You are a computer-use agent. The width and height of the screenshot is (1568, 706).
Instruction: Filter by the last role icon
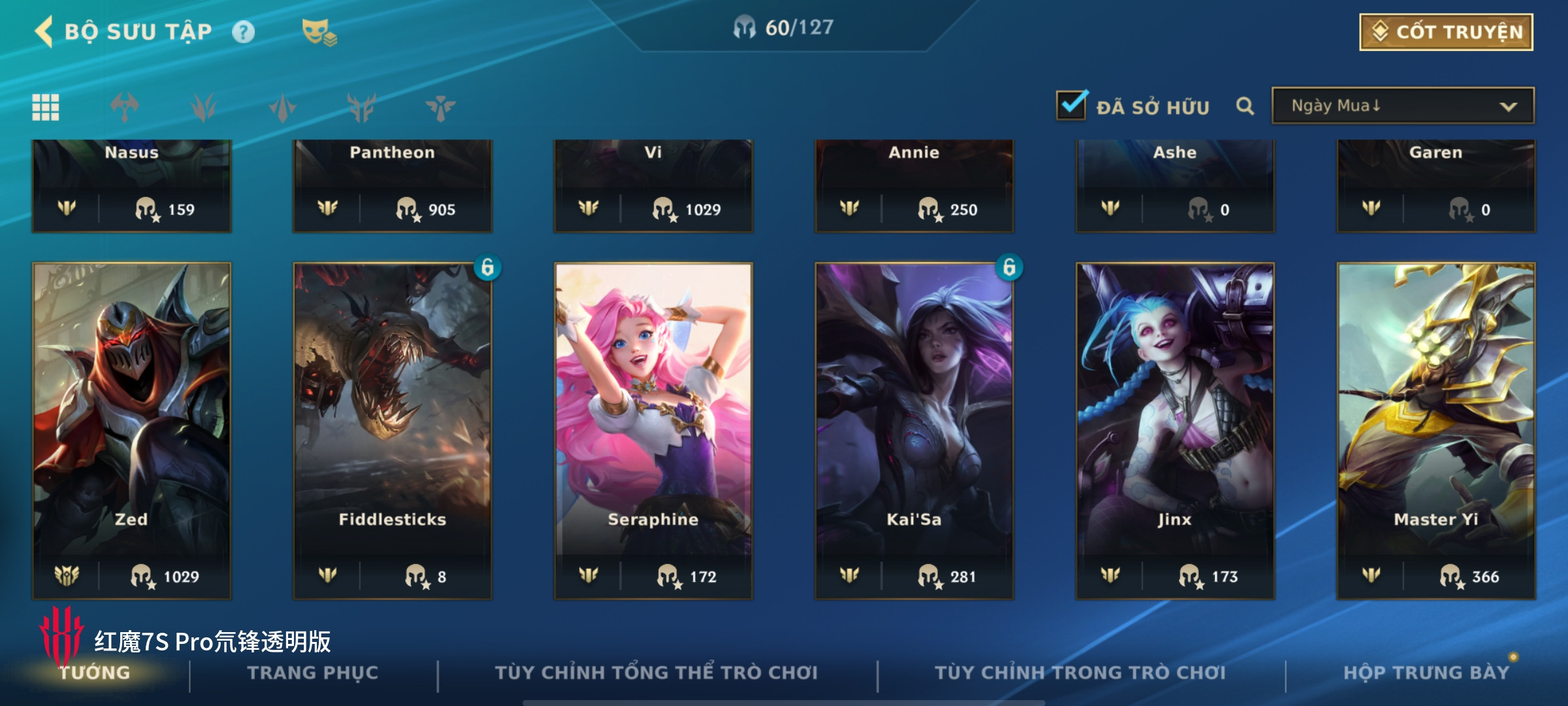440,107
